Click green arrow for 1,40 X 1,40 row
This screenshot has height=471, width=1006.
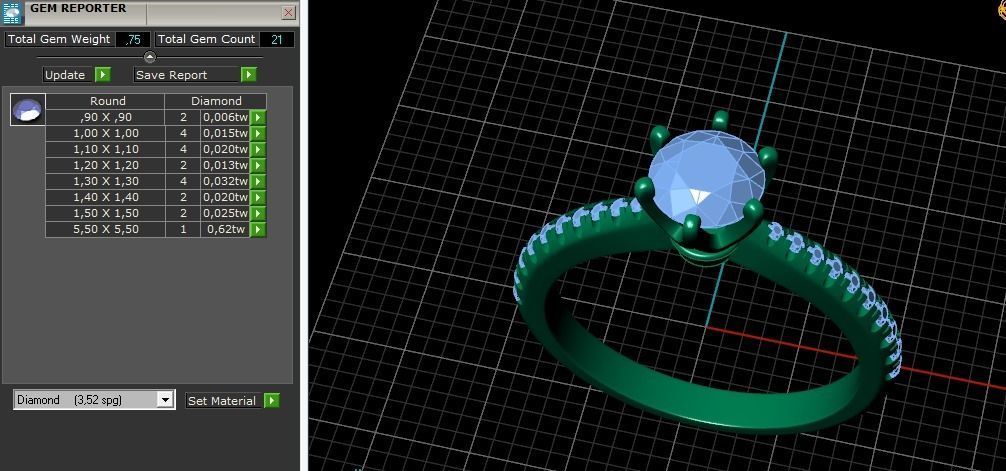click(258, 198)
